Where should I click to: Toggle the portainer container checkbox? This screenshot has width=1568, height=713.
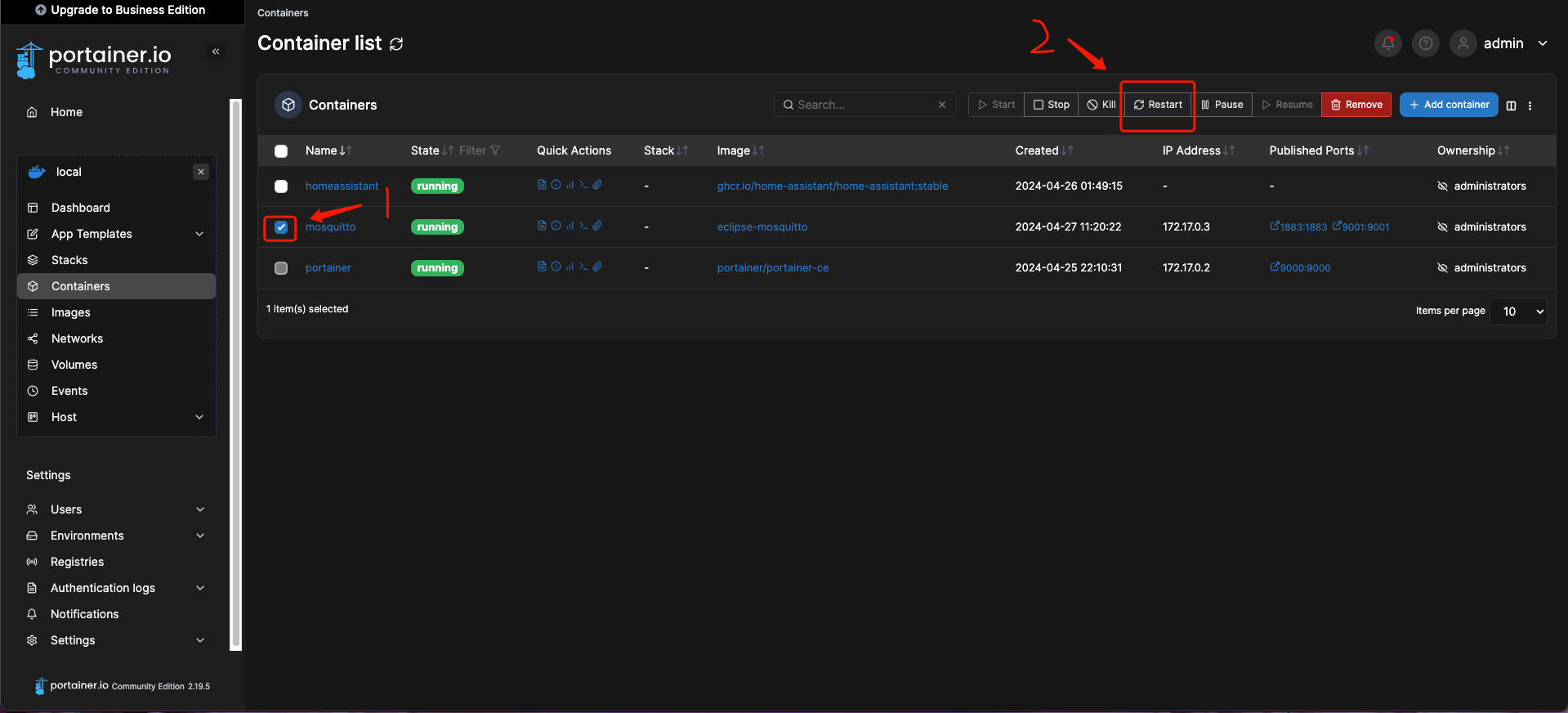click(x=281, y=268)
